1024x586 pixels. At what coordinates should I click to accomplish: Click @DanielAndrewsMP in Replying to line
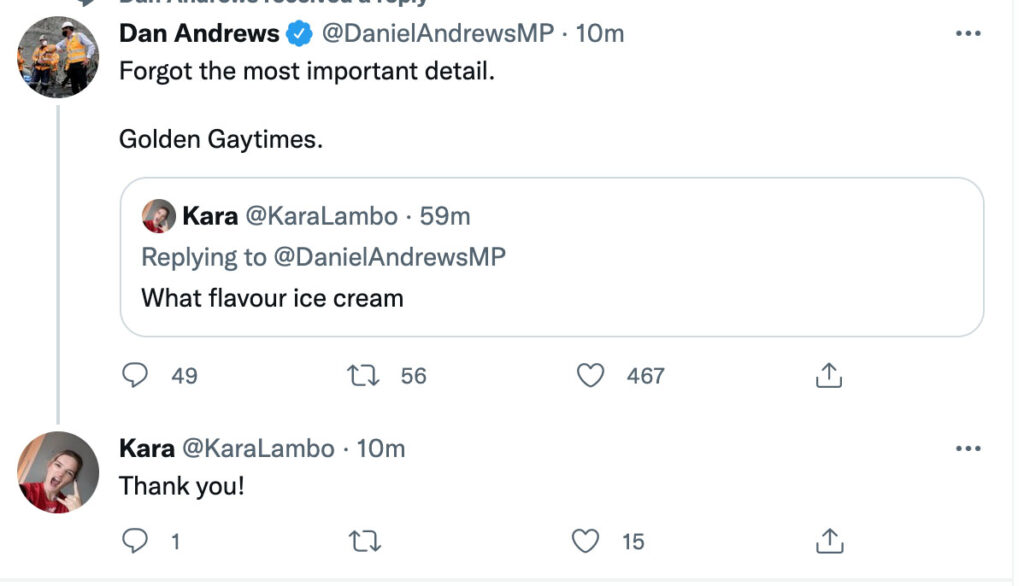389,257
